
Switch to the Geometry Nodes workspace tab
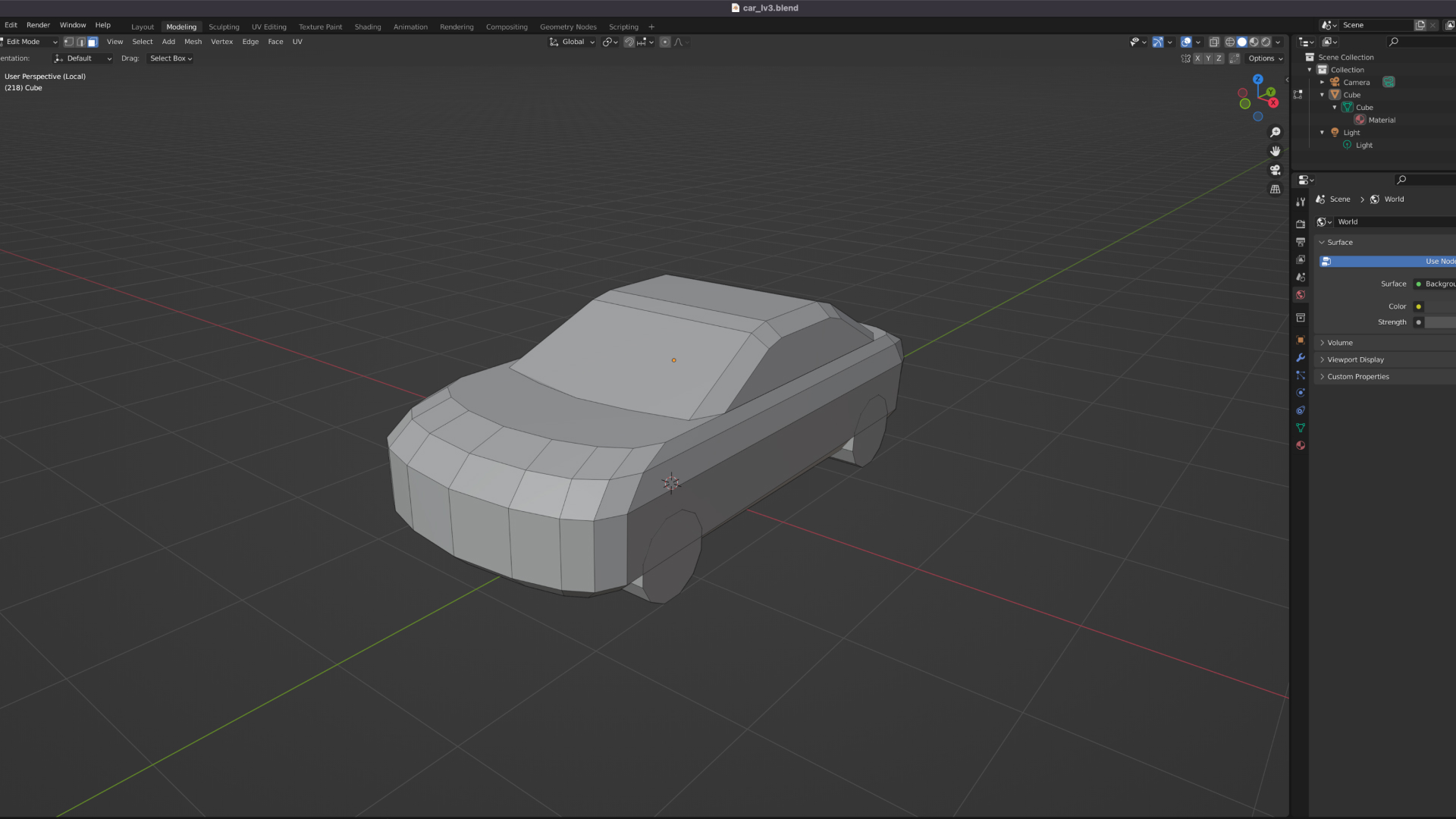(568, 27)
